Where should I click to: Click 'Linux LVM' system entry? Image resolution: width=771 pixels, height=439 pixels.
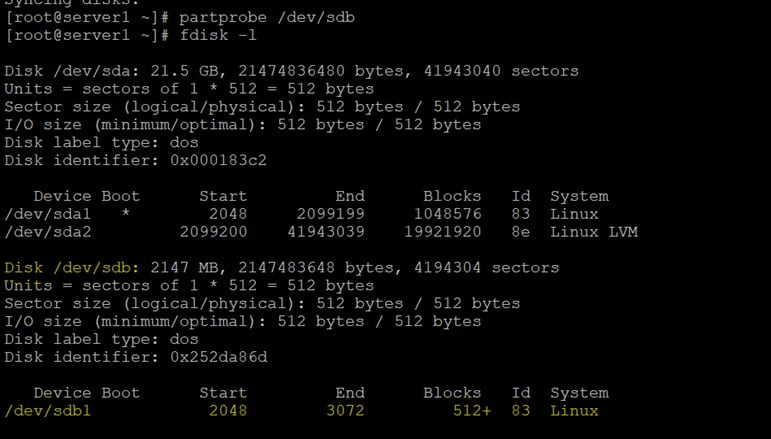594,232
